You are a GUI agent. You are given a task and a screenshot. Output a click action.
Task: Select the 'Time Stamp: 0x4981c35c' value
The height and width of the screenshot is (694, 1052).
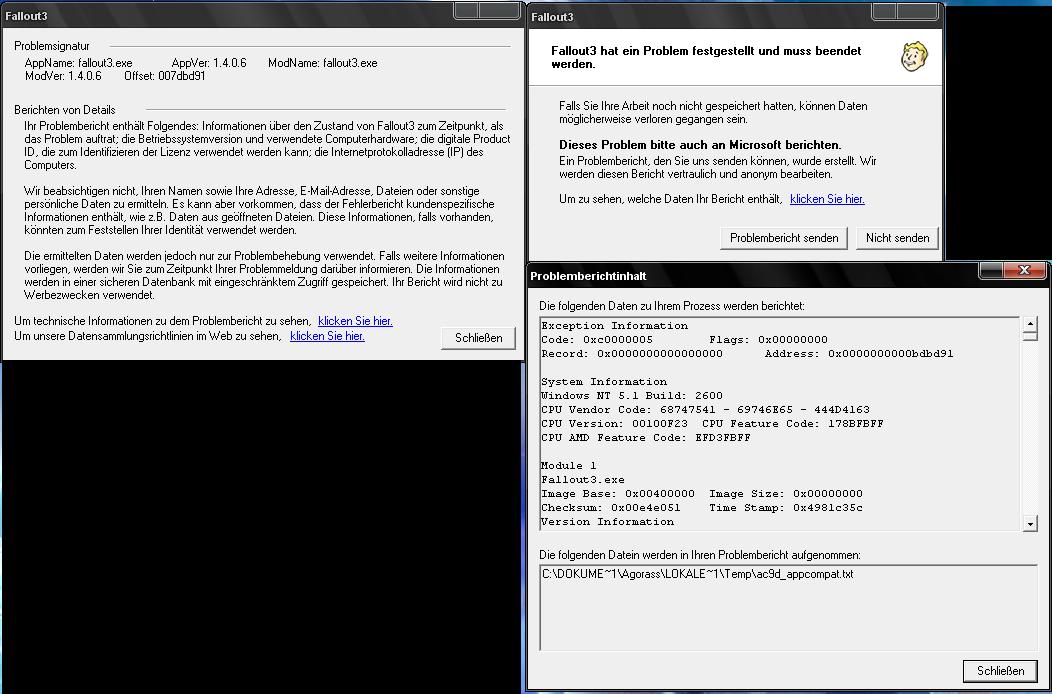pyautogui.click(x=786, y=508)
